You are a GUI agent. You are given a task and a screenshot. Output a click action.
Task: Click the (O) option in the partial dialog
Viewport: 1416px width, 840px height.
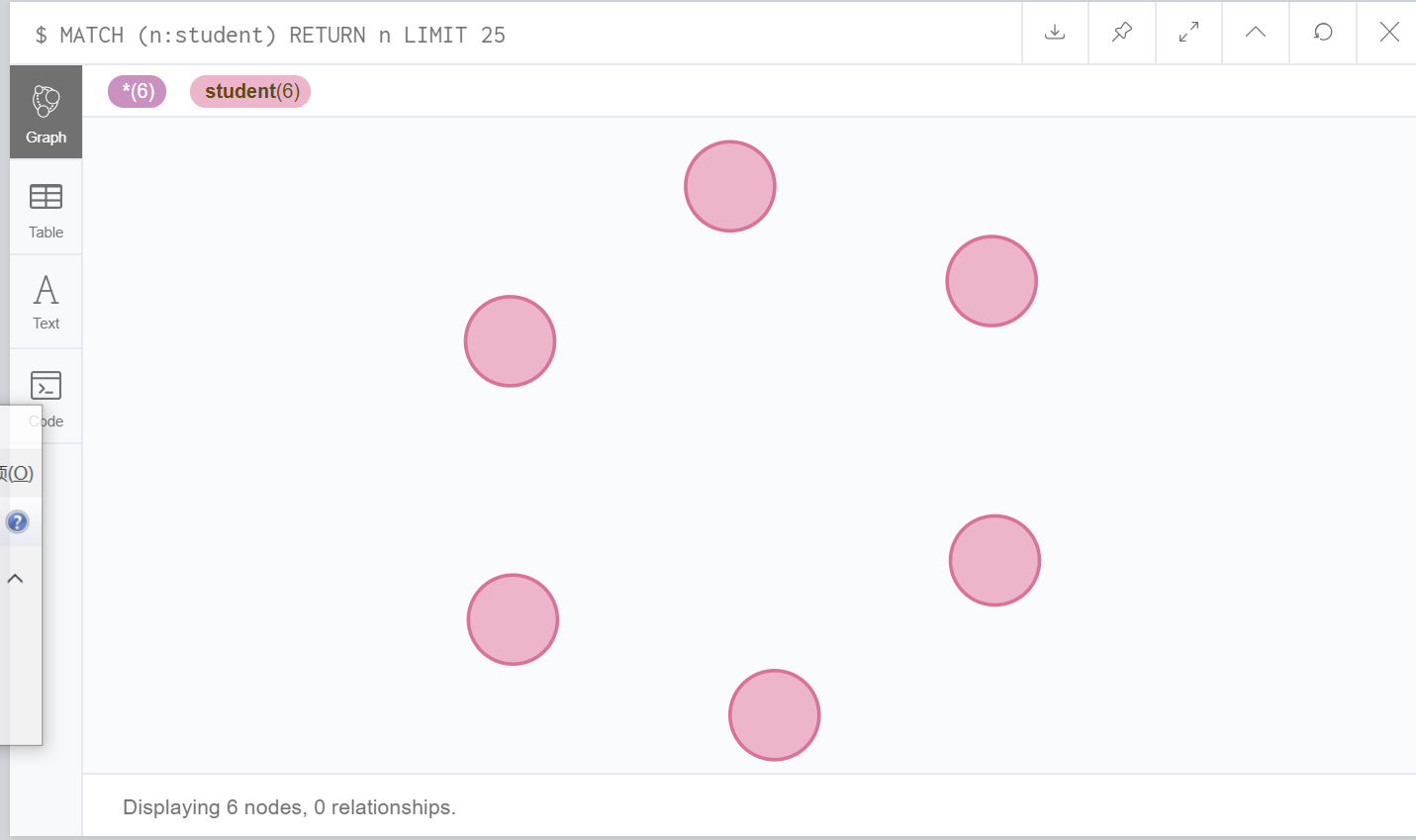(18, 473)
